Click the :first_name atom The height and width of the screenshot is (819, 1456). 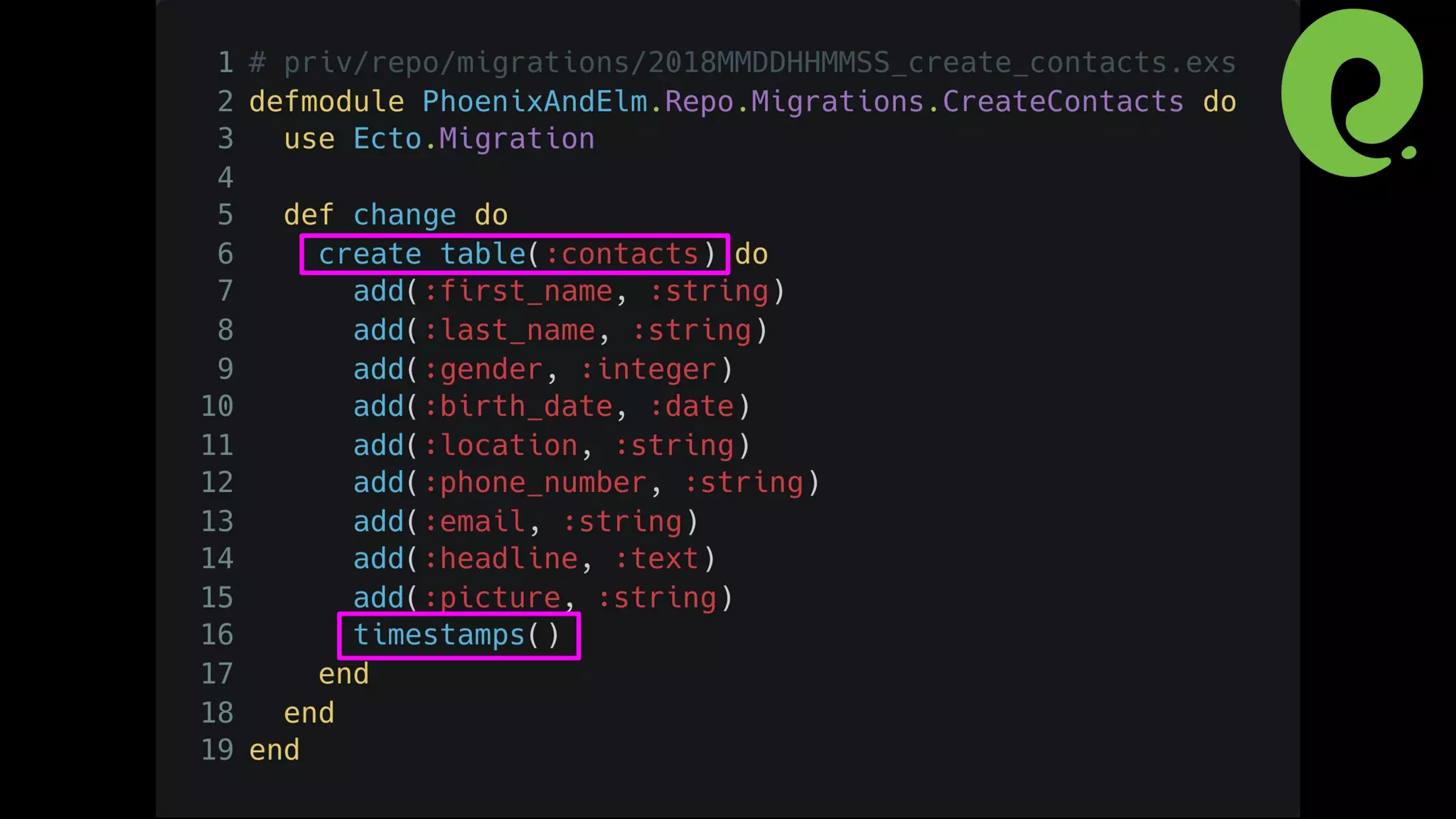pyautogui.click(x=518, y=291)
